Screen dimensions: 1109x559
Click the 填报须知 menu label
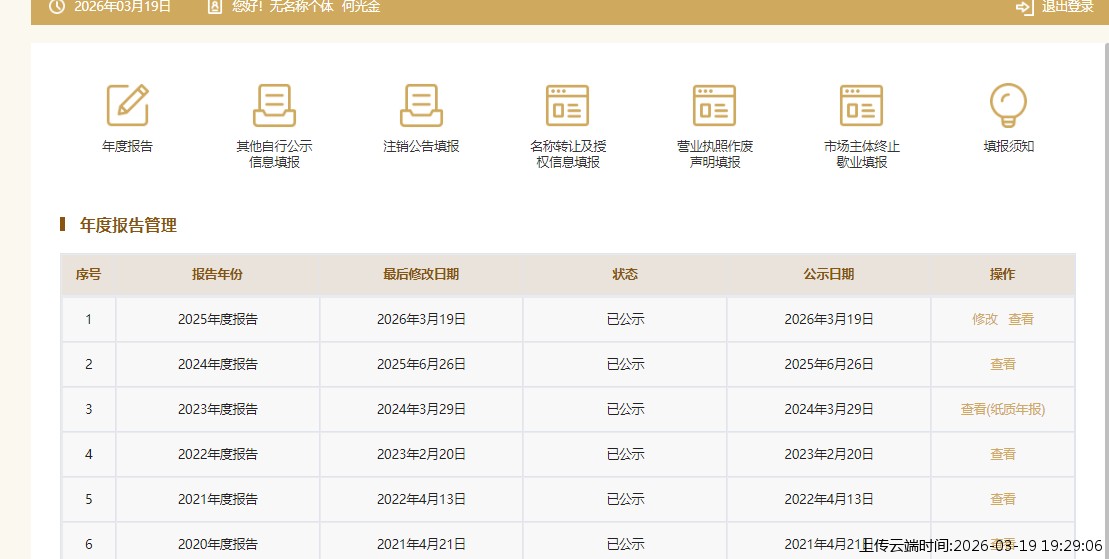(x=1008, y=146)
